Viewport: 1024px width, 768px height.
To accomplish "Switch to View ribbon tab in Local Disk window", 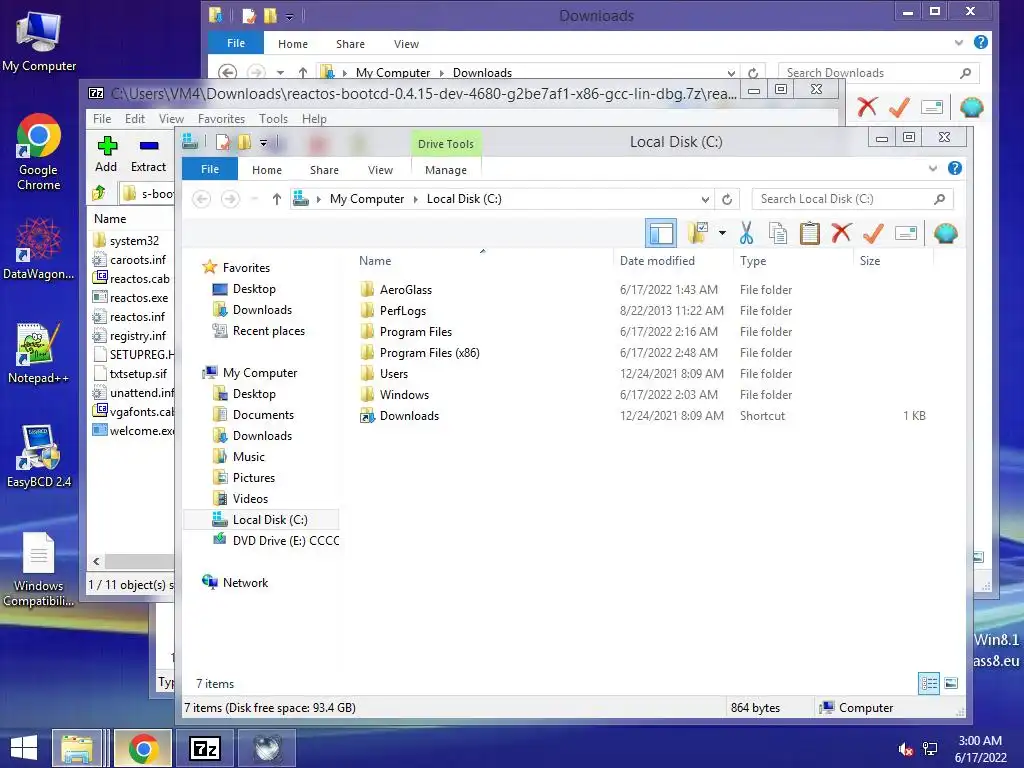I will tap(380, 170).
